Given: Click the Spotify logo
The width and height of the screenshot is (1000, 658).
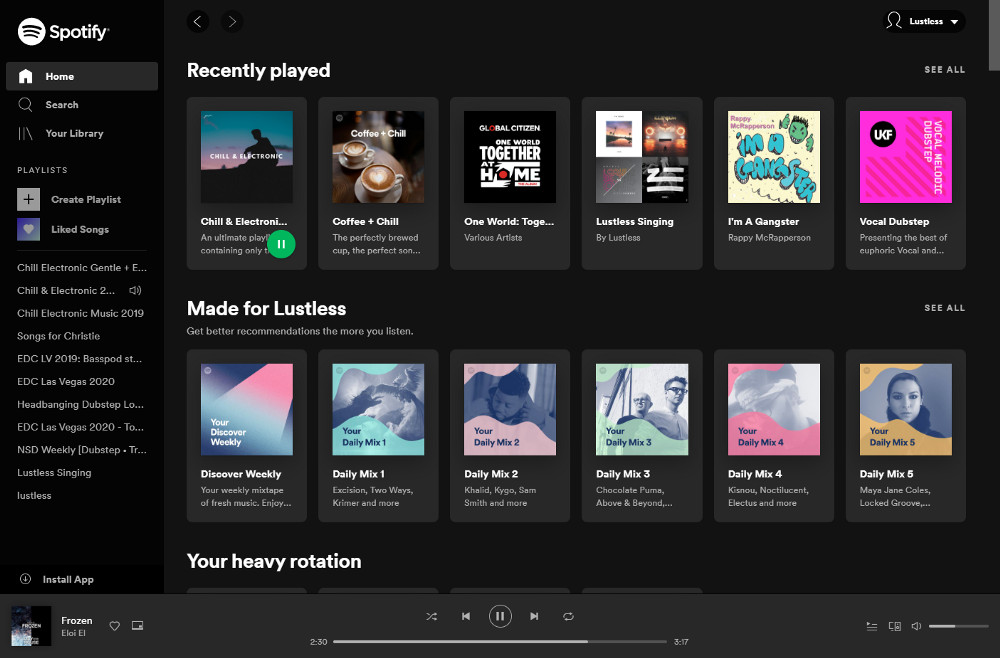Looking at the screenshot, I should click(63, 31).
